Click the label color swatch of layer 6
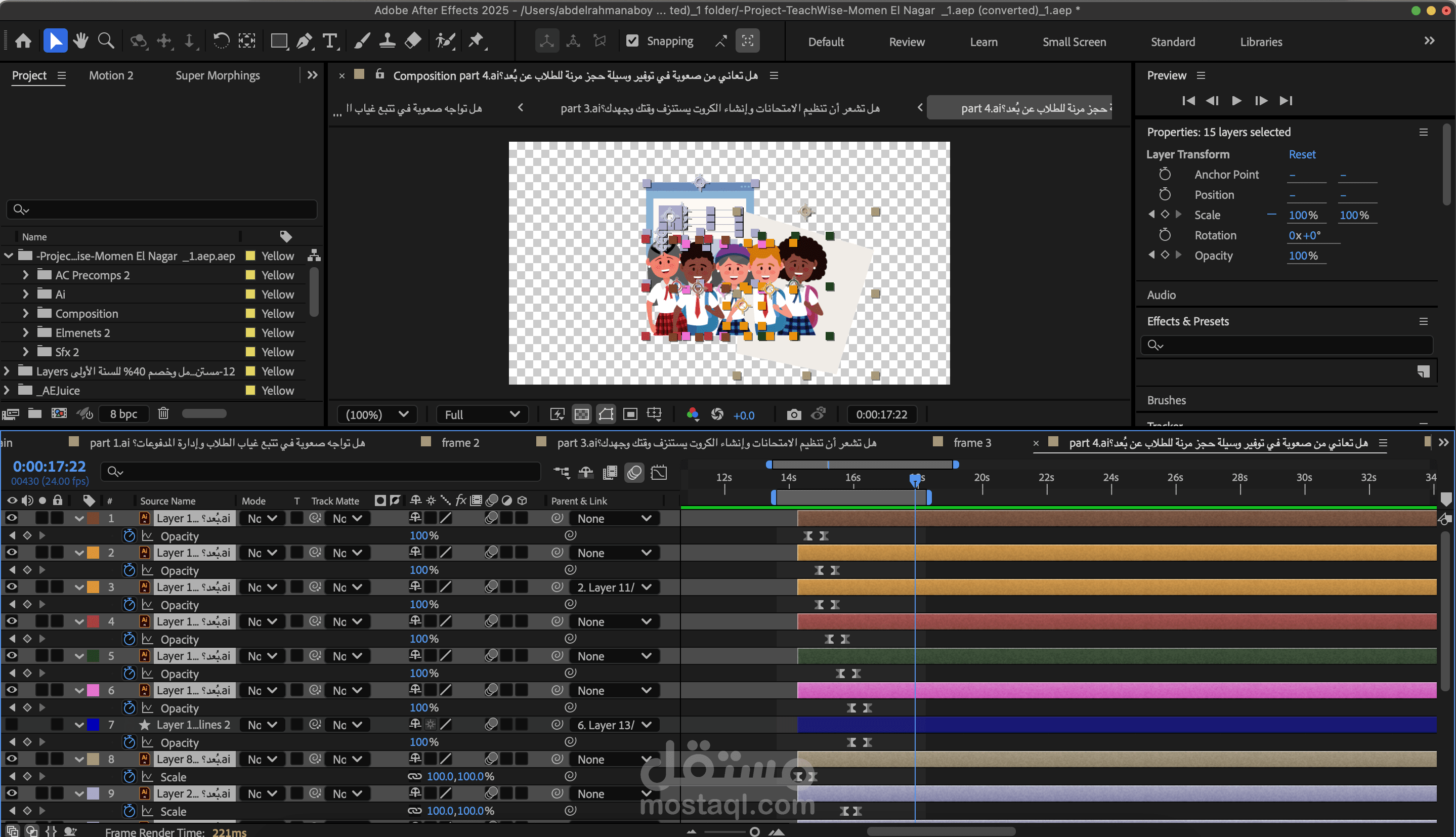 (x=93, y=690)
